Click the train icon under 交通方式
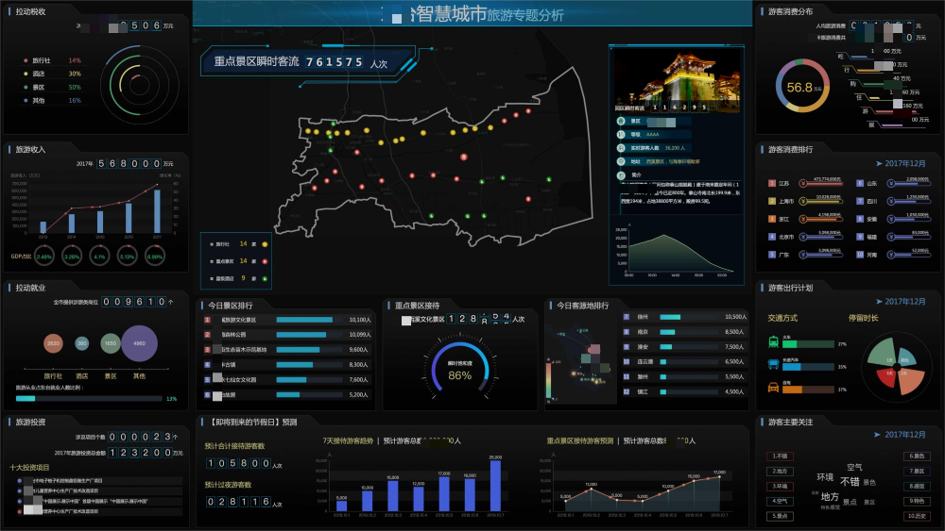The image size is (945, 531). tap(774, 342)
